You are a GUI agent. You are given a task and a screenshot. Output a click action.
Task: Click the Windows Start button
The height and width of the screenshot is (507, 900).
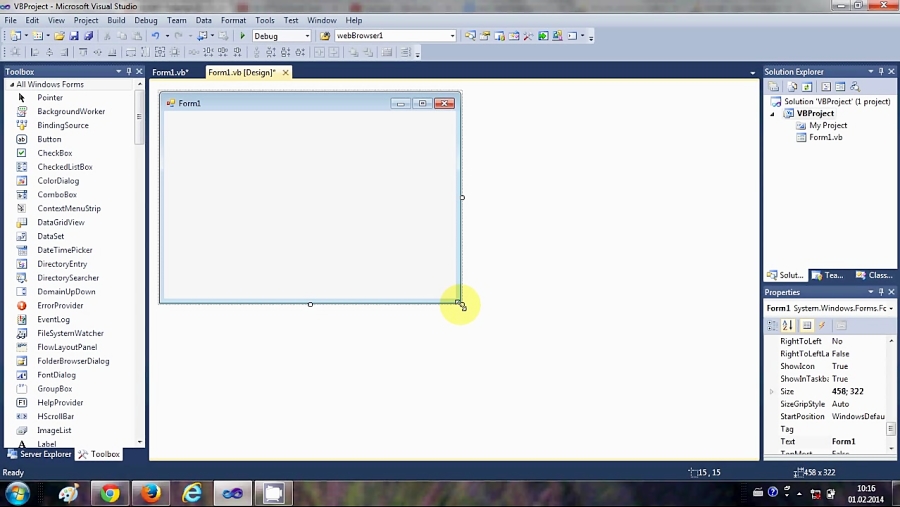17,494
